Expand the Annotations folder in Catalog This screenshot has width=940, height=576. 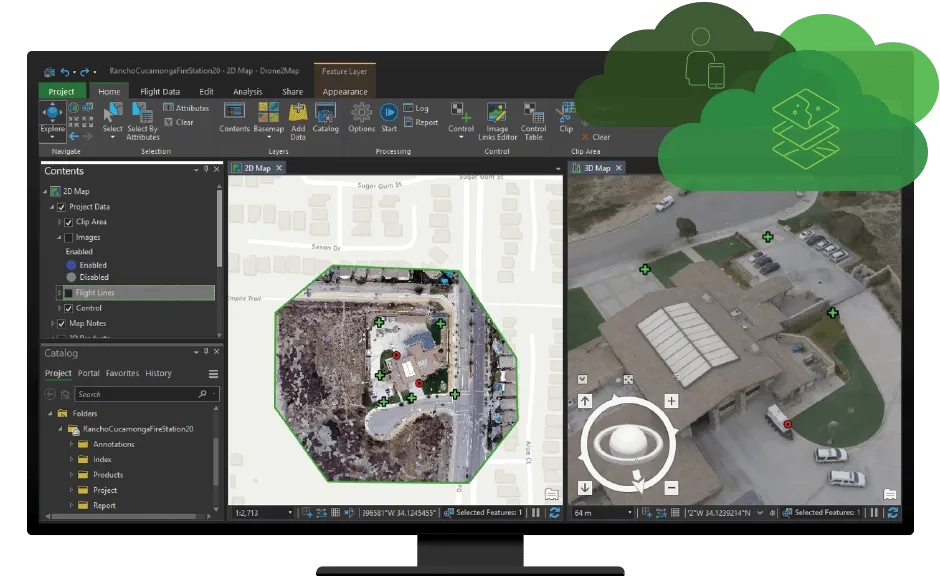71,444
